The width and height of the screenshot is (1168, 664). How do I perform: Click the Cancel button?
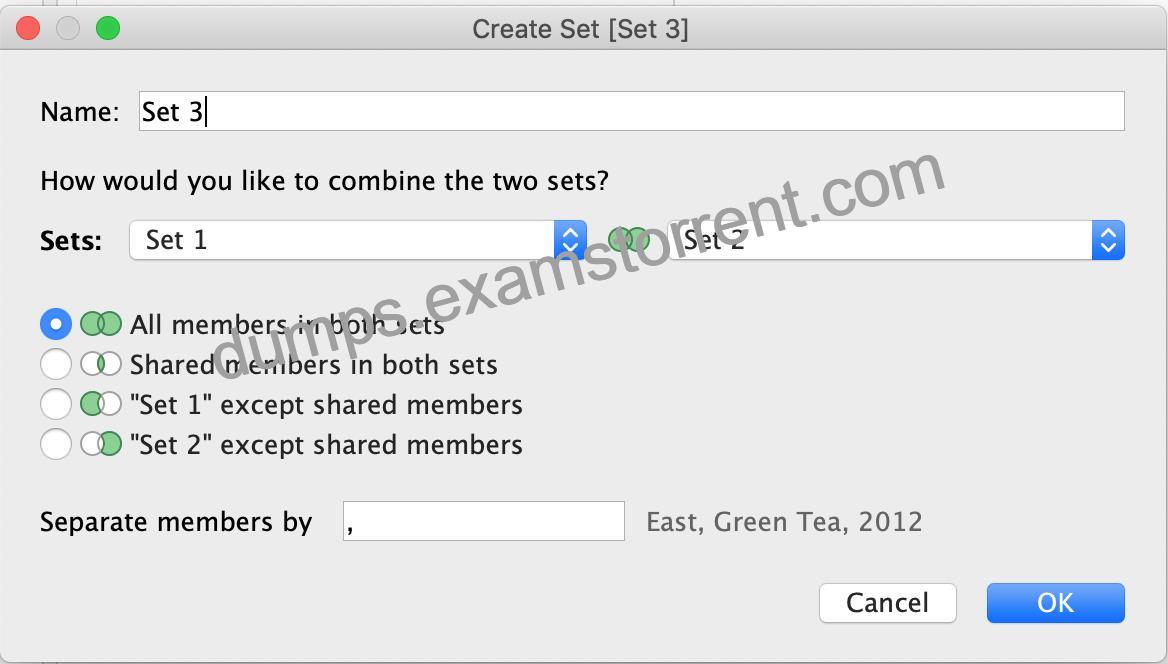[887, 603]
